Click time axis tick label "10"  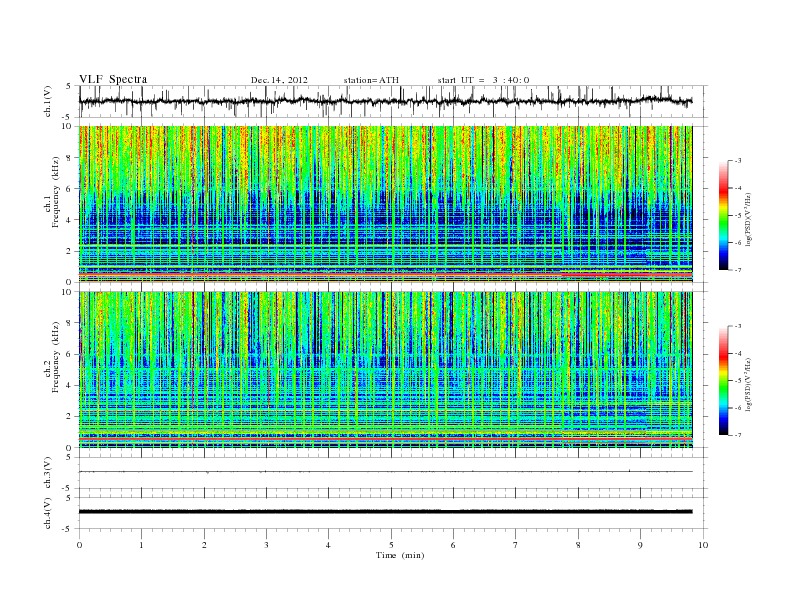[703, 545]
